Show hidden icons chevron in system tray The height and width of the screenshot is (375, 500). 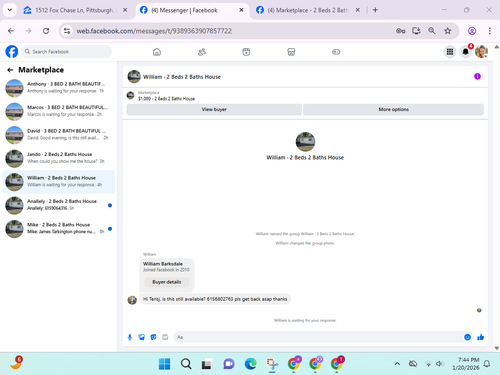[x=397, y=364]
